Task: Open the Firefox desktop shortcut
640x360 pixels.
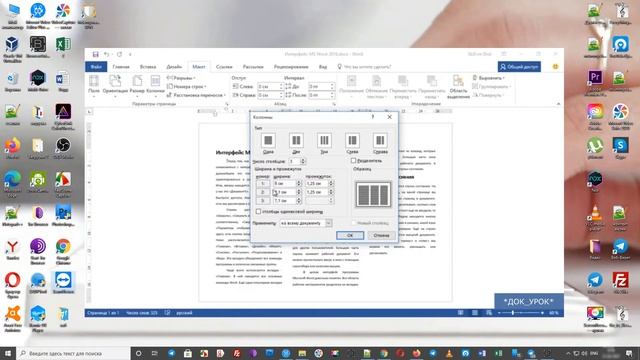Action: 12,148
